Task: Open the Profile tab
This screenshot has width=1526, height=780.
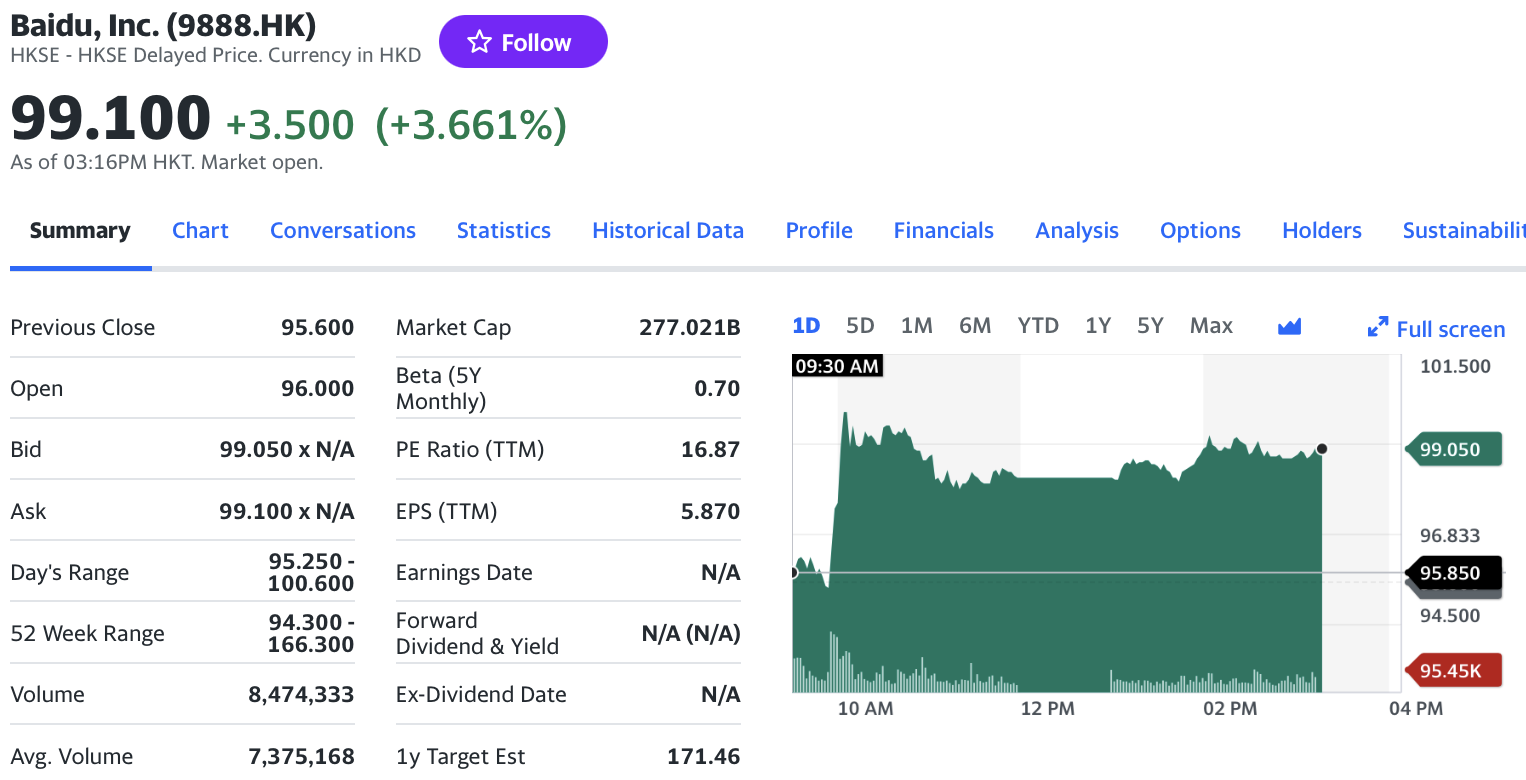Action: coord(819,231)
